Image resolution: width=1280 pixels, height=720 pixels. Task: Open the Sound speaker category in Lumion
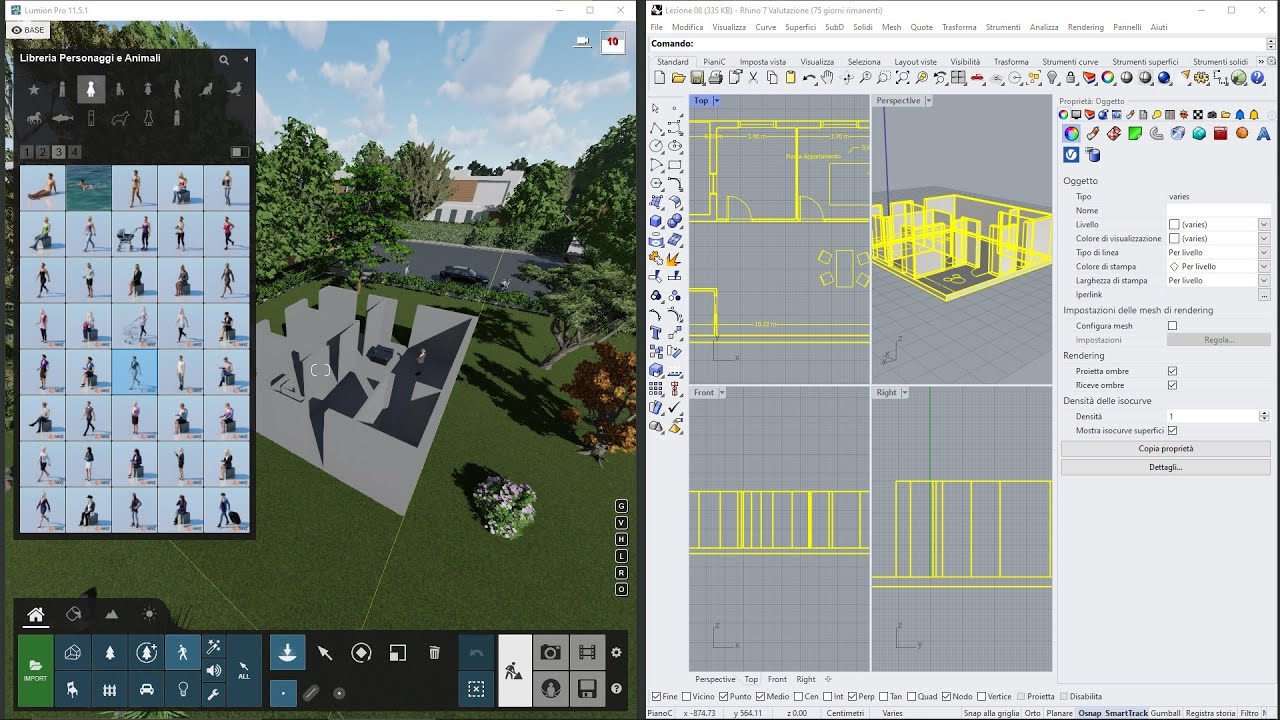[213, 671]
